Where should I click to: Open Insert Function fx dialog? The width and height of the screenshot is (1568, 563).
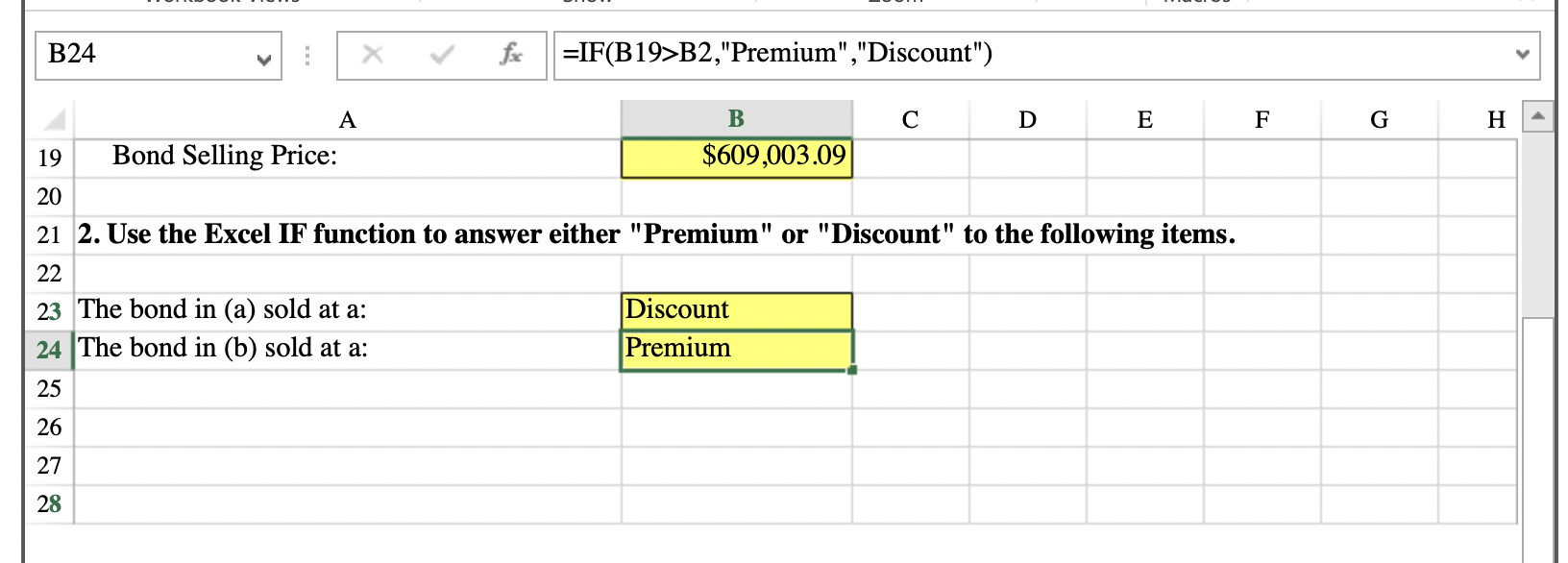pyautogui.click(x=510, y=55)
